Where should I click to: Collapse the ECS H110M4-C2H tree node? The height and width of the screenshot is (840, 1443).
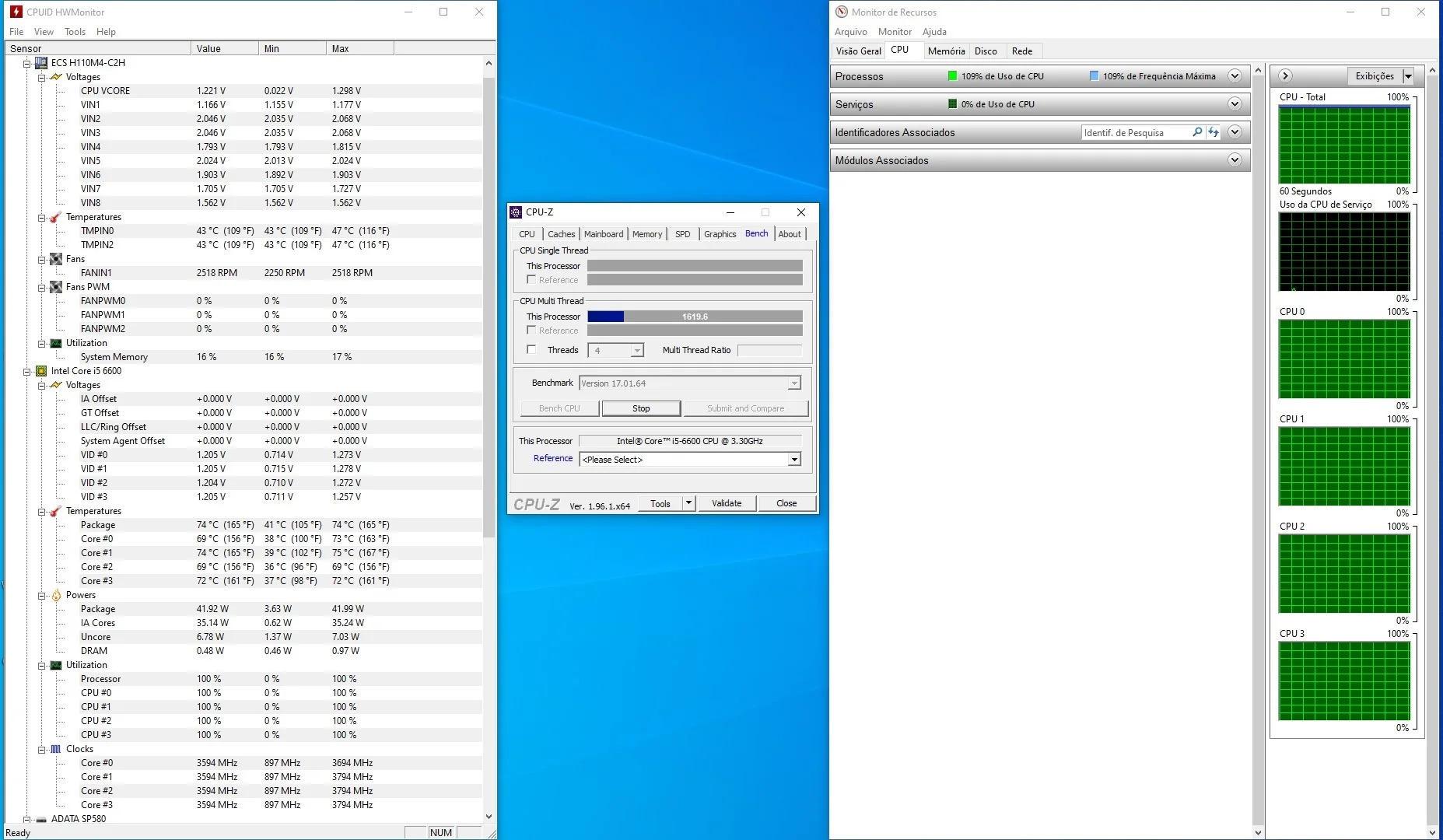click(x=27, y=63)
